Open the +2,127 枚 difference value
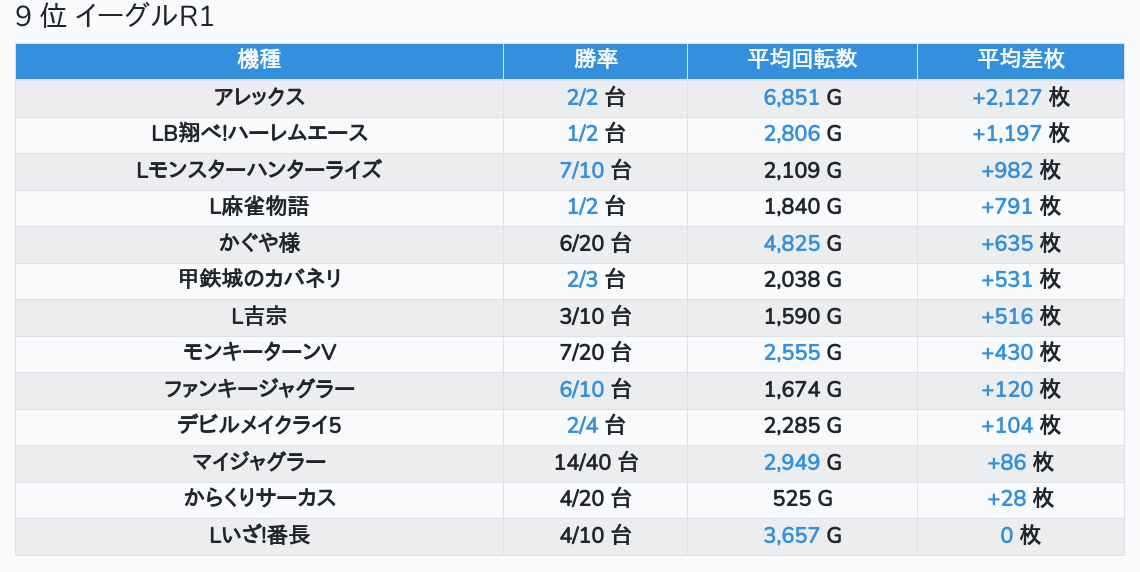 coord(1021,97)
